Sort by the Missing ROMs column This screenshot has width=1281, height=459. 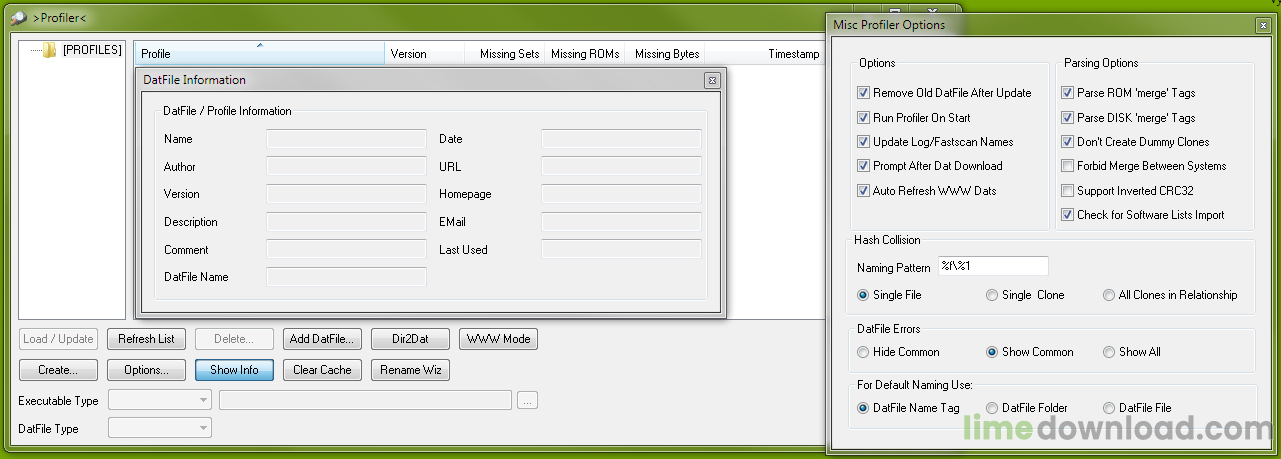click(x=585, y=54)
